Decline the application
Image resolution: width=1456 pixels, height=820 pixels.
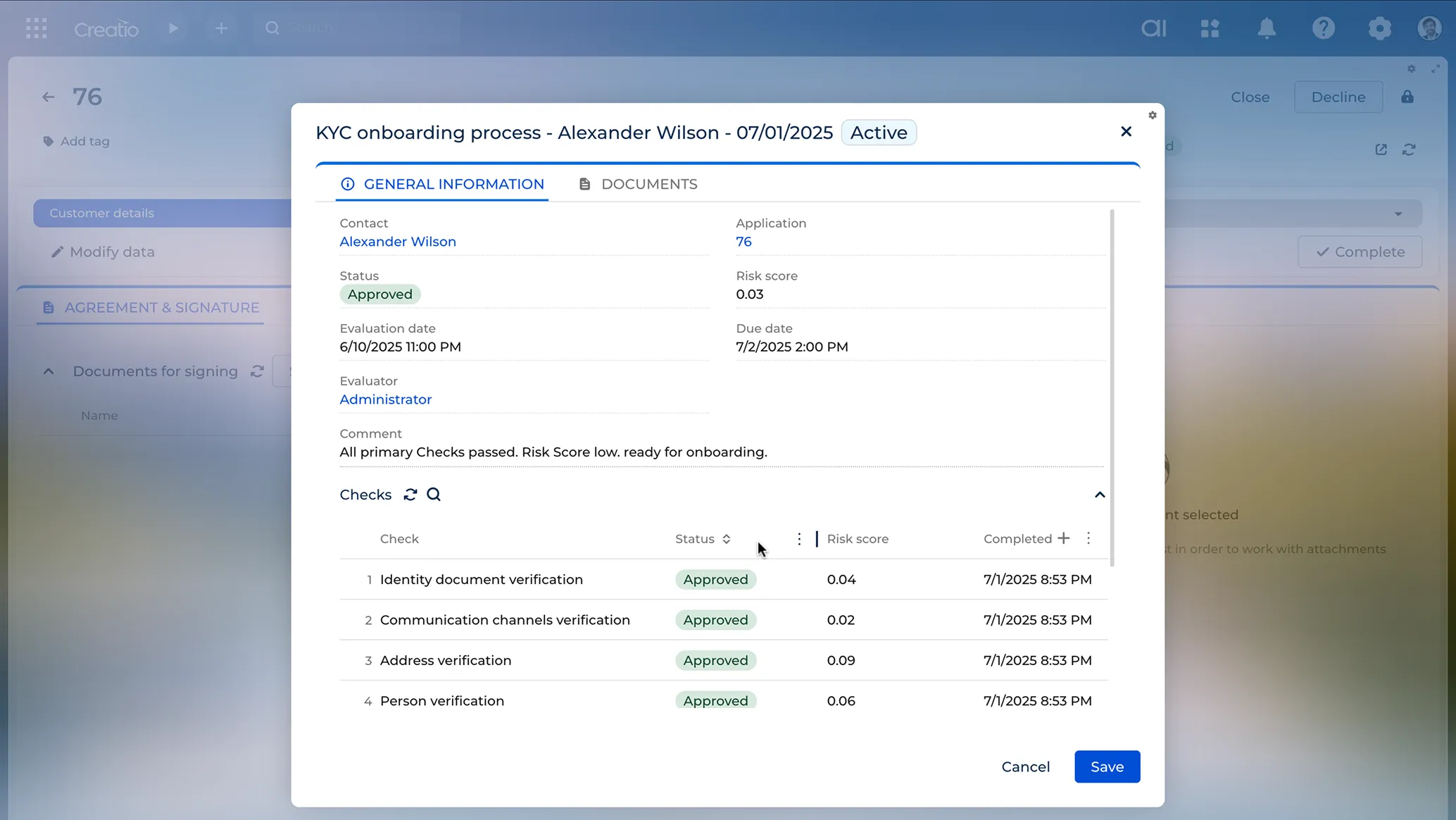click(x=1337, y=97)
